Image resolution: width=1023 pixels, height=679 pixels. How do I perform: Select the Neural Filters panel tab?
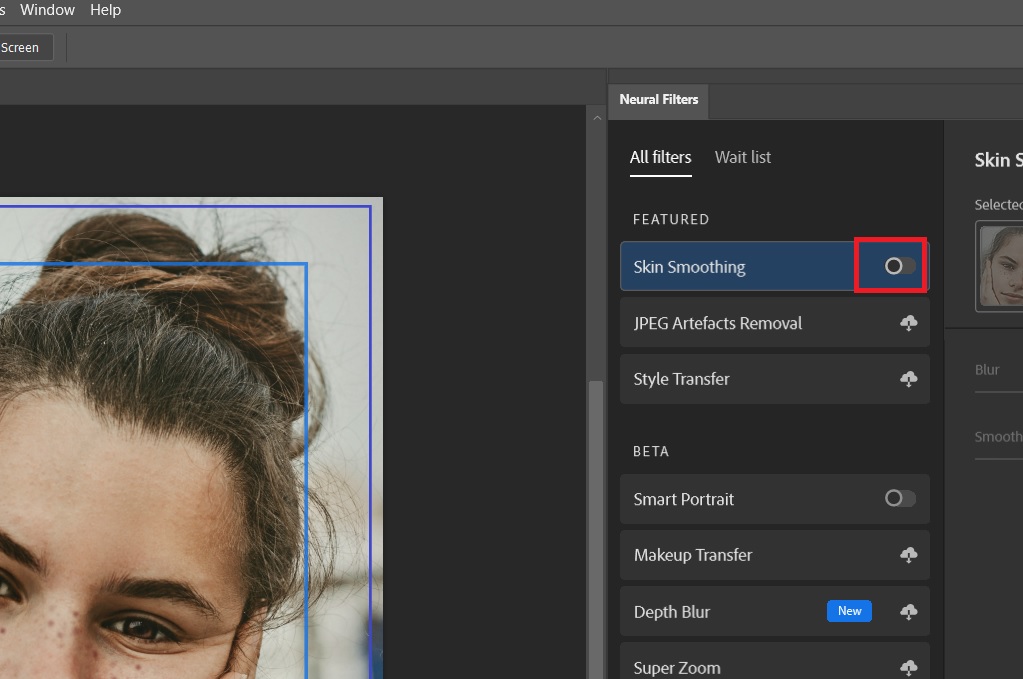point(658,100)
